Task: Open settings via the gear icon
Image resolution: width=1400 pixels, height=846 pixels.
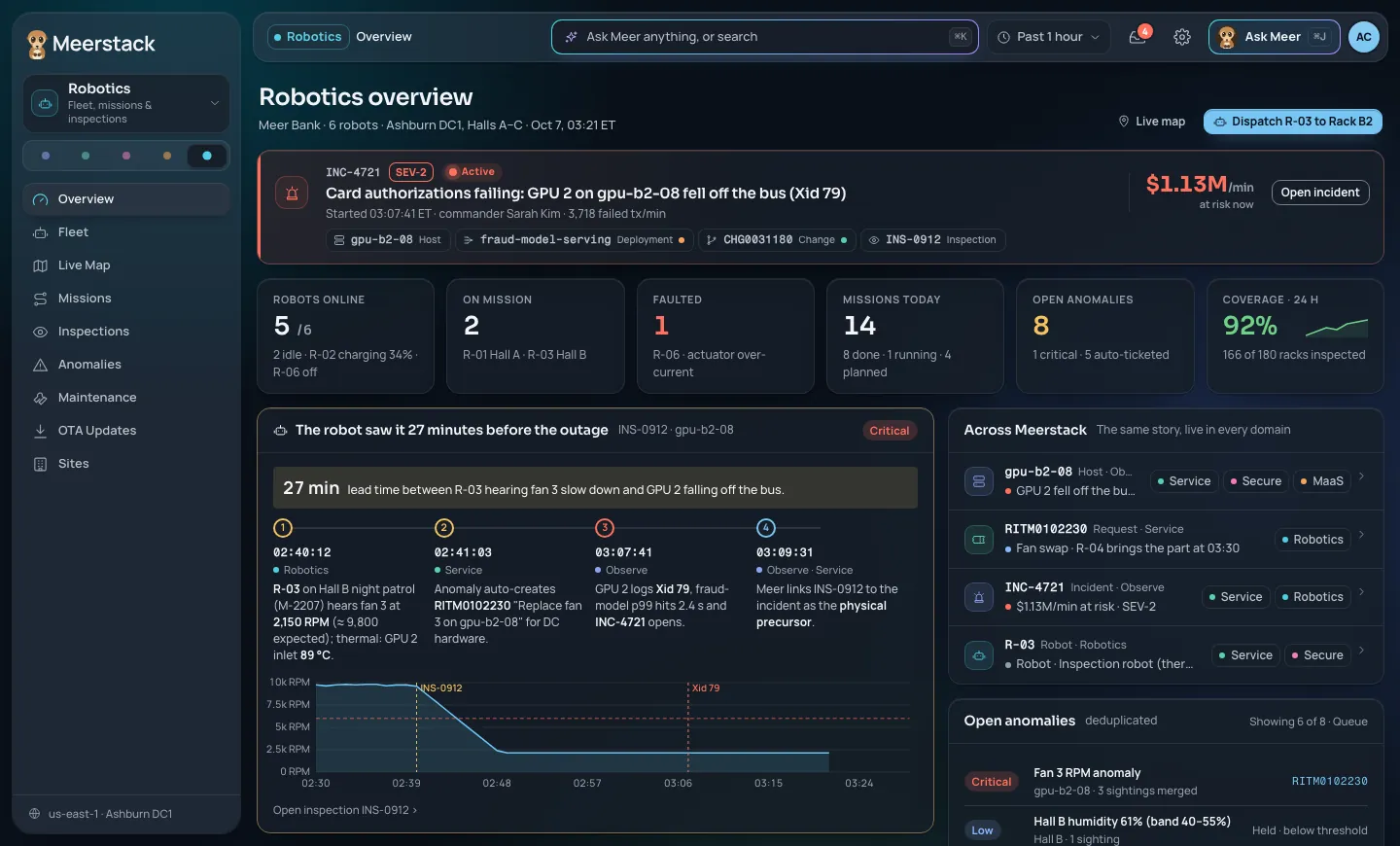Action: 1182,37
